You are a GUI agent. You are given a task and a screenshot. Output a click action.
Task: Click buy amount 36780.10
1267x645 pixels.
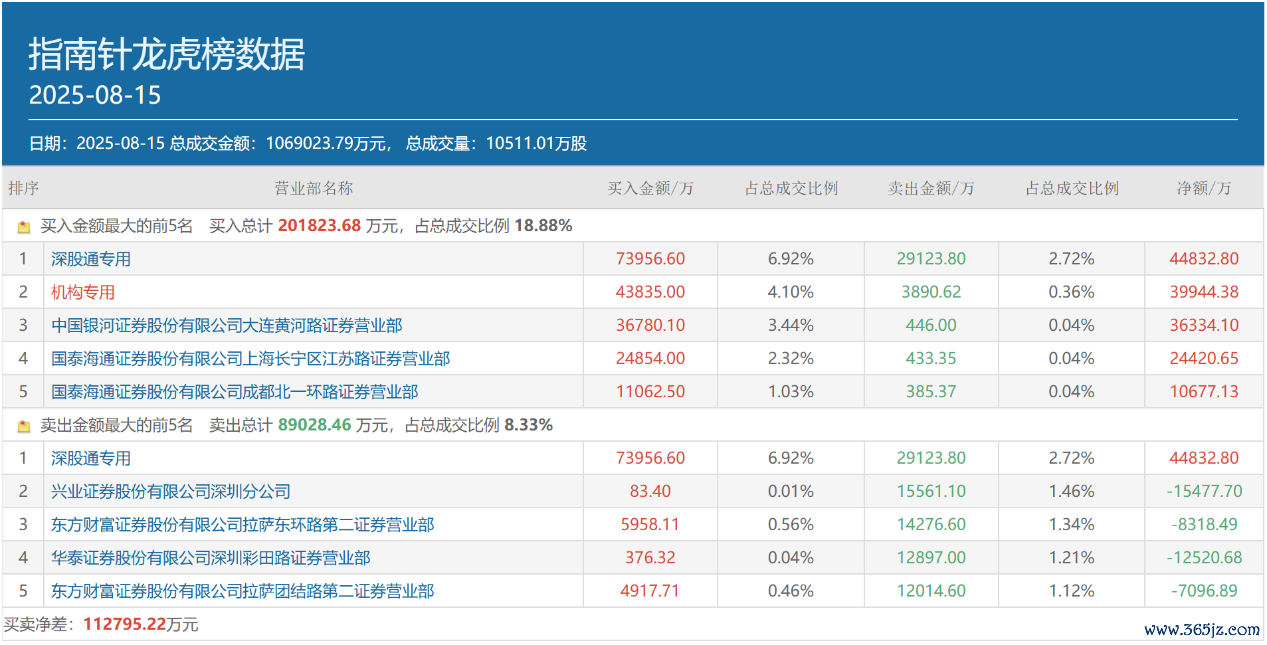click(x=651, y=325)
